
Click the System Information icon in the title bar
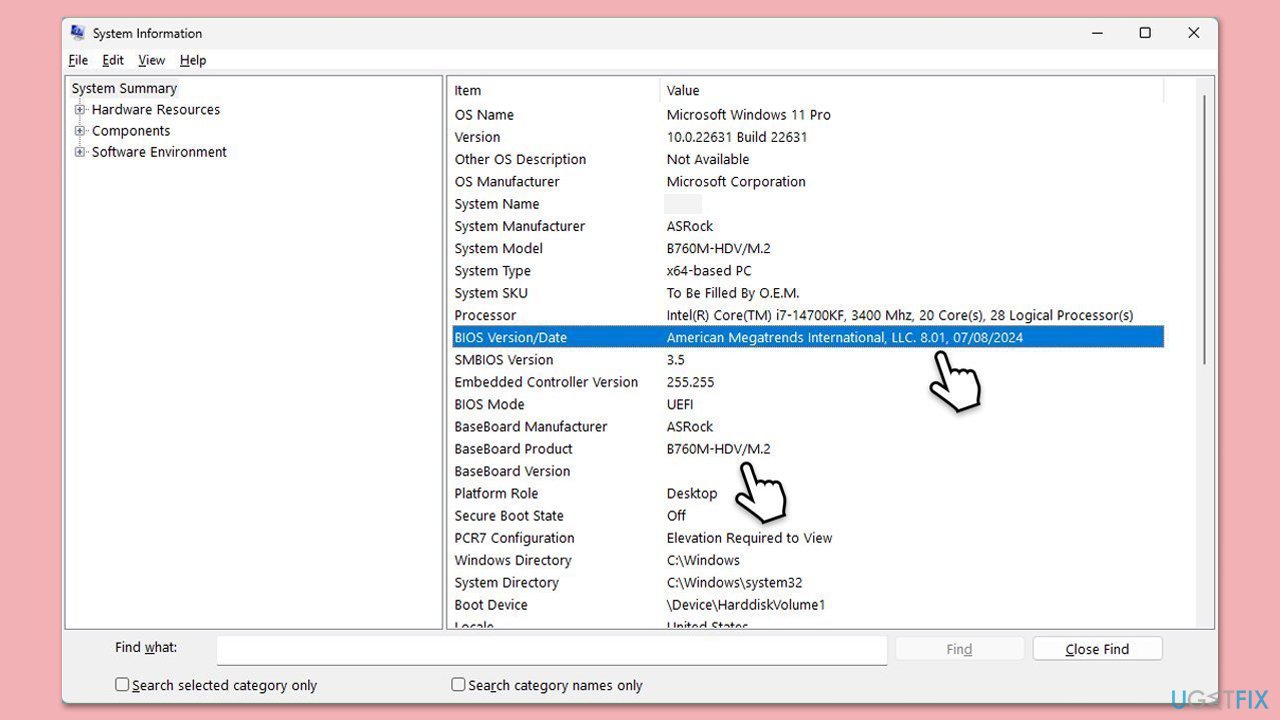pos(76,32)
